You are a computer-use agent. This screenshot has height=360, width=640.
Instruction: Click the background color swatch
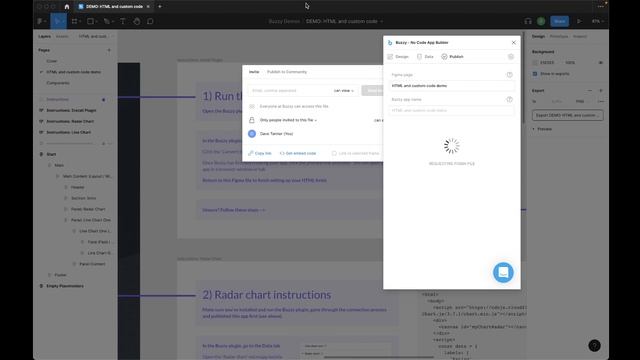[x=535, y=62]
